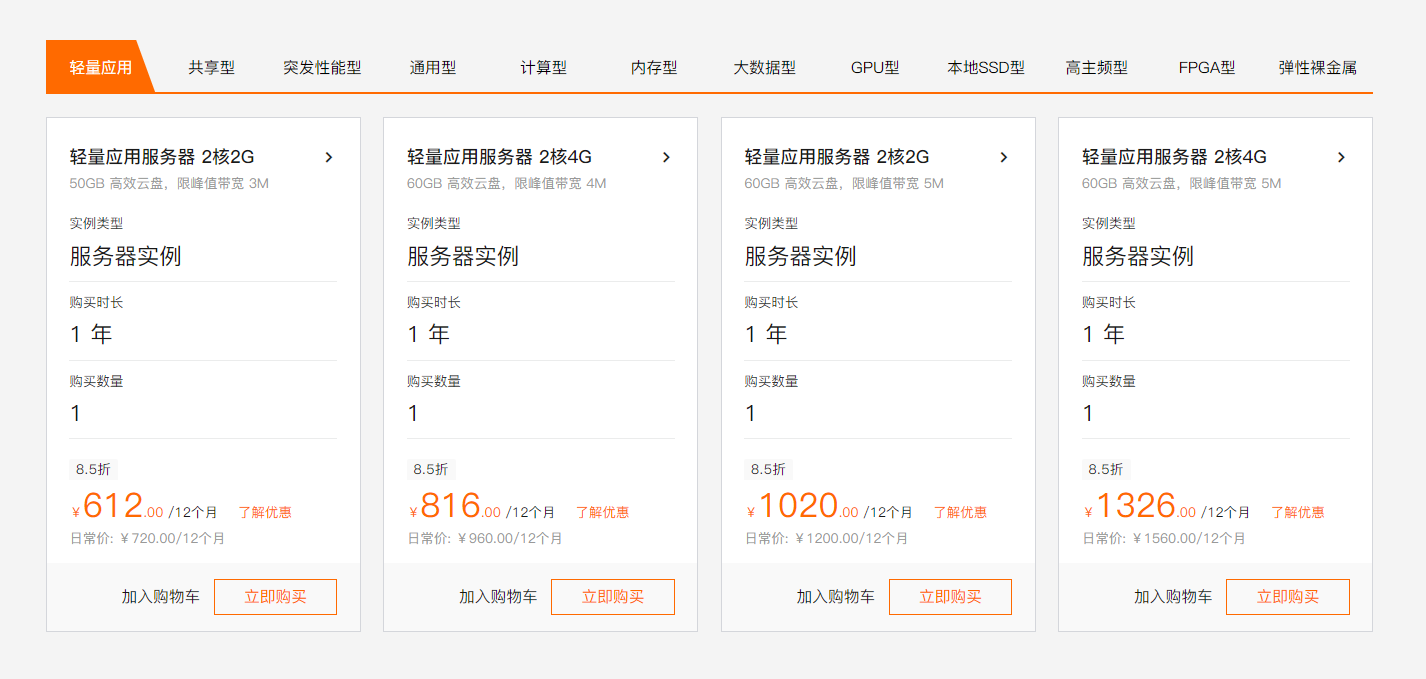Select the FPGA型 tab
Viewport: 1426px width, 679px height.
(1207, 68)
